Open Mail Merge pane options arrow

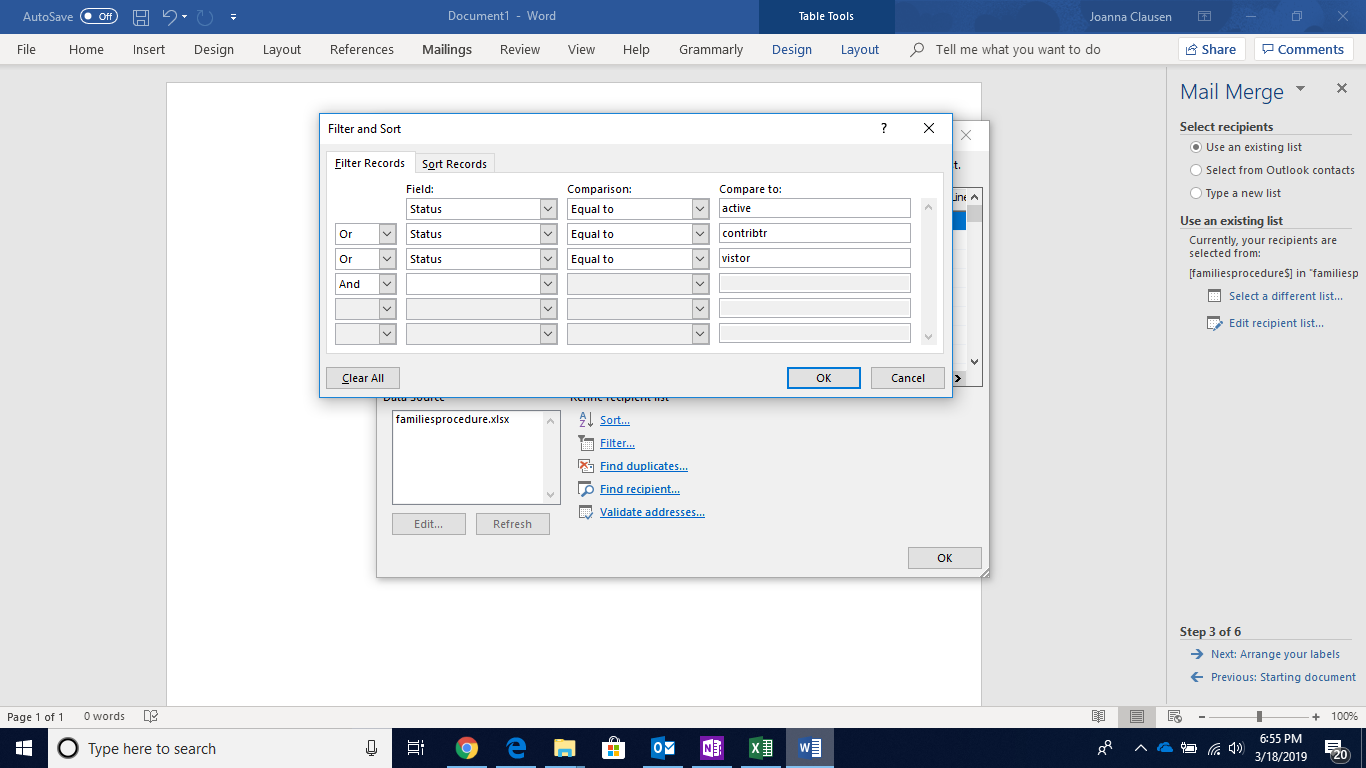(1301, 88)
